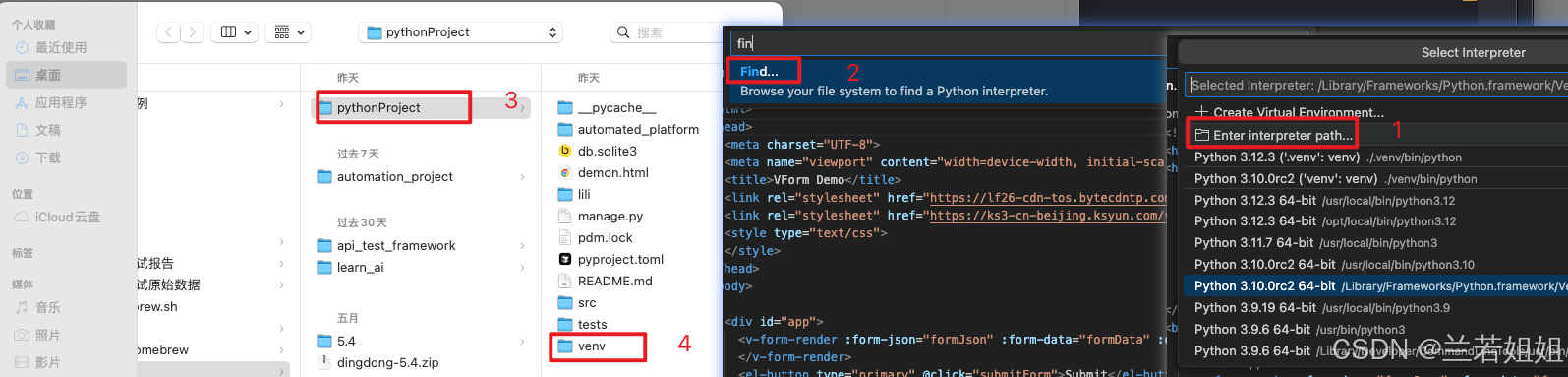Click the Applications icon in sidebar
1568x377 pixels.
click(23, 102)
